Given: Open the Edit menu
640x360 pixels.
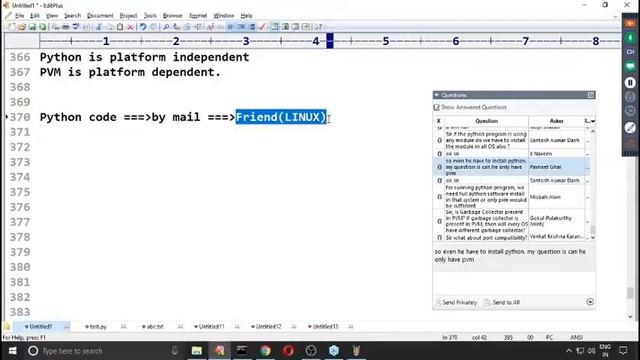Looking at the screenshot, I should (35, 16).
